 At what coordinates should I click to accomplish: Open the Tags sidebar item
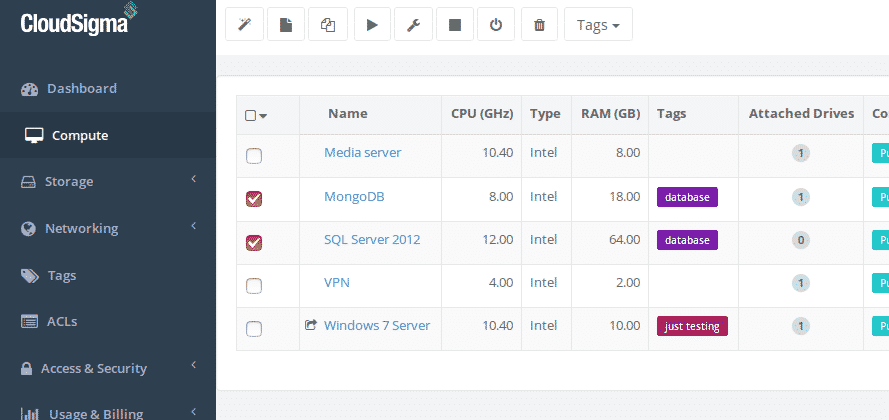(x=108, y=275)
